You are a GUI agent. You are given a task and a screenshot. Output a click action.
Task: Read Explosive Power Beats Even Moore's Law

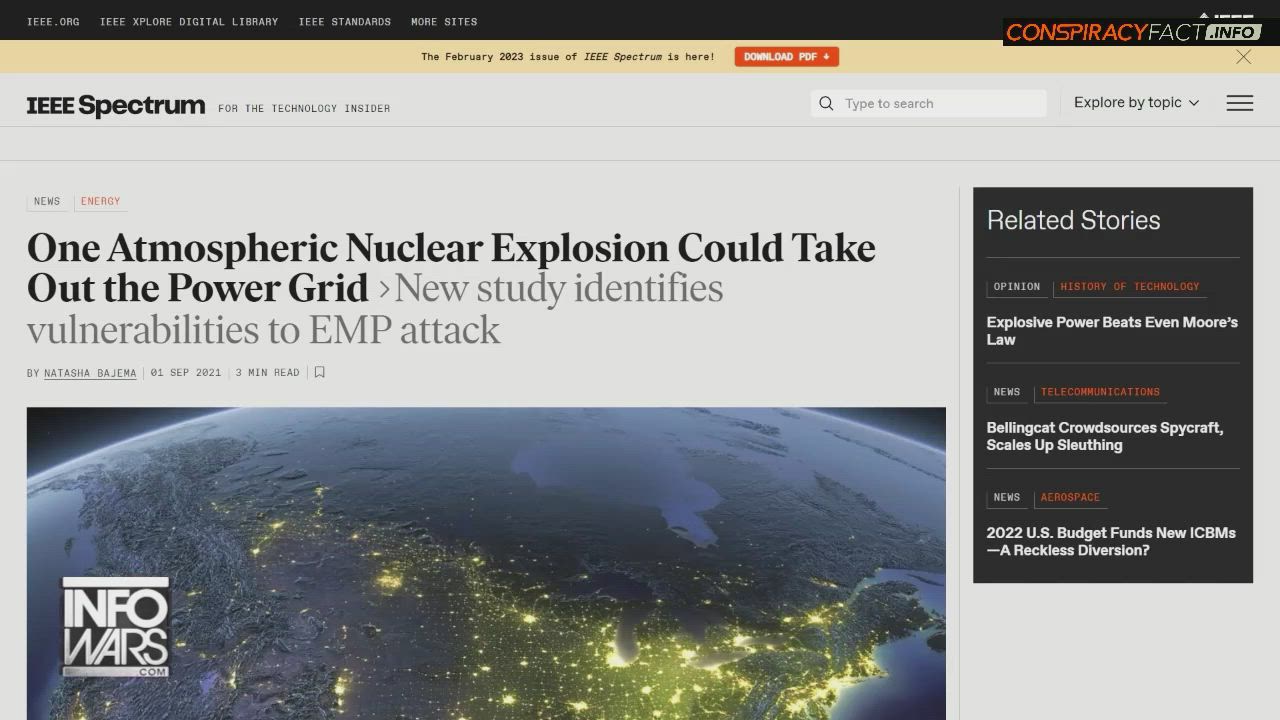[1111, 331]
